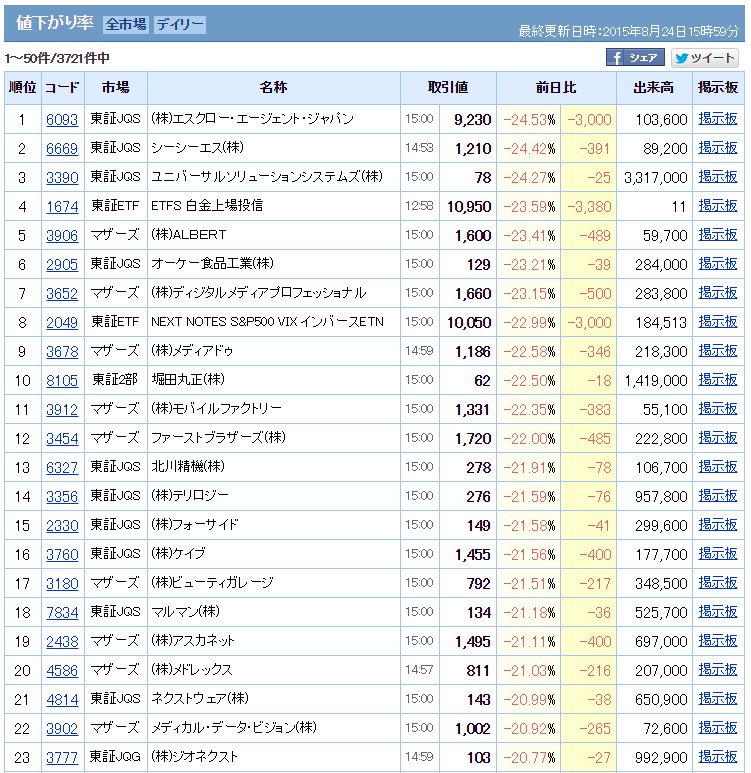Click the 取引値 column header
This screenshot has width=751, height=773.
pyautogui.click(x=447, y=88)
